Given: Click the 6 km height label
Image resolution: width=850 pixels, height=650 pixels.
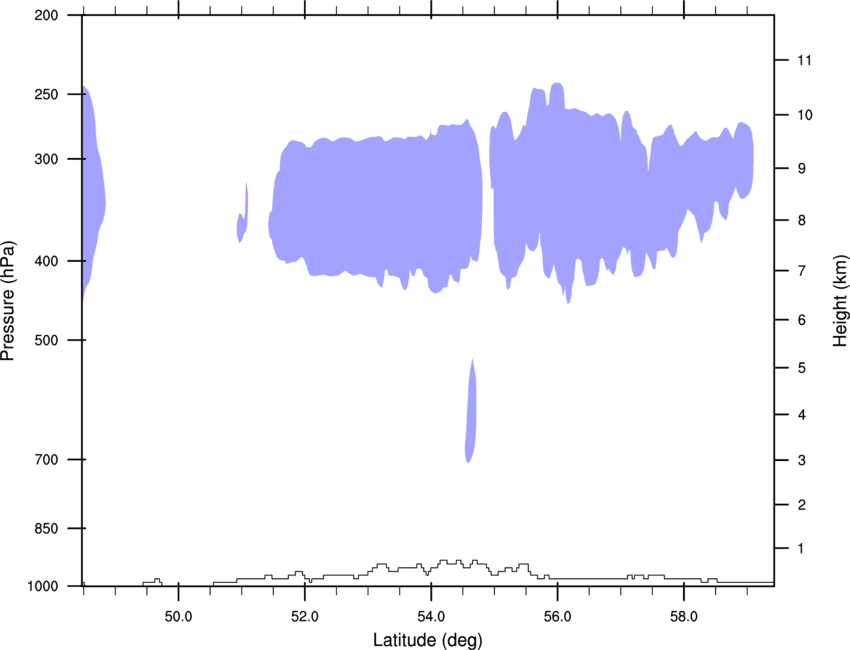Looking at the screenshot, I should tap(801, 320).
